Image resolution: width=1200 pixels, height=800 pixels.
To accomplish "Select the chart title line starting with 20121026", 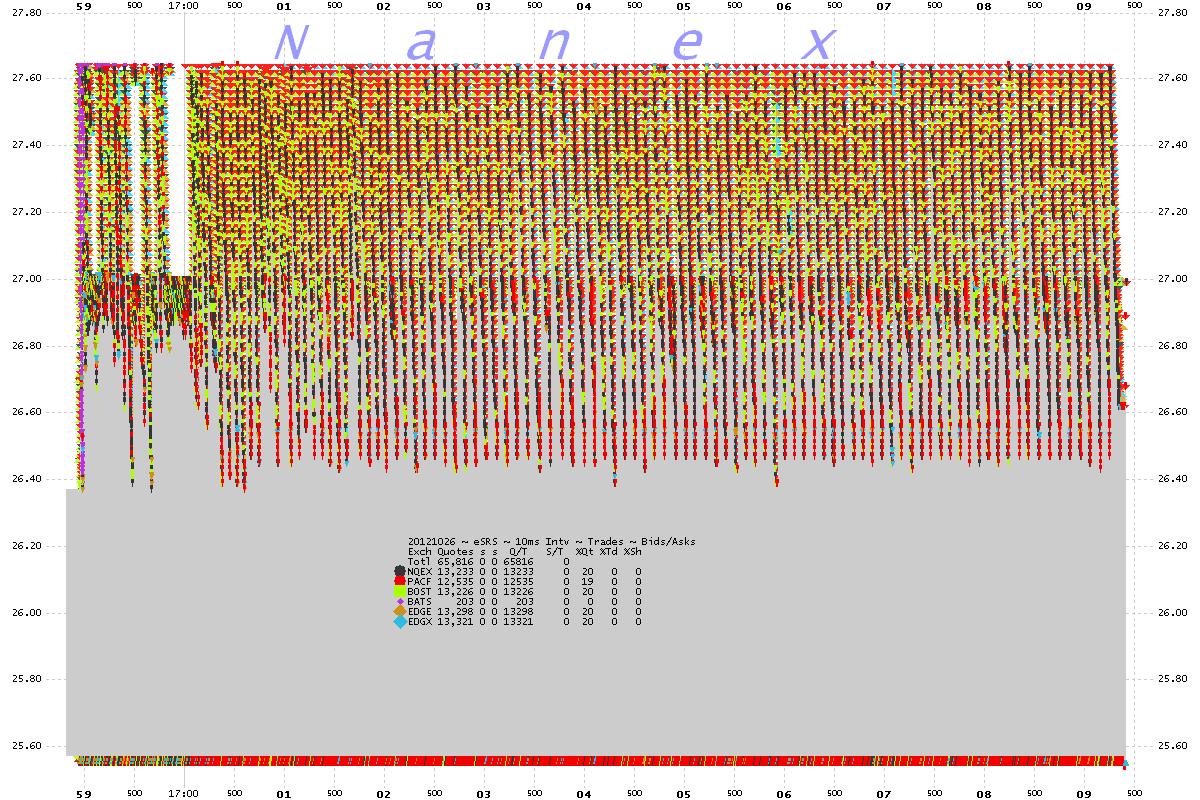I will pos(551,541).
